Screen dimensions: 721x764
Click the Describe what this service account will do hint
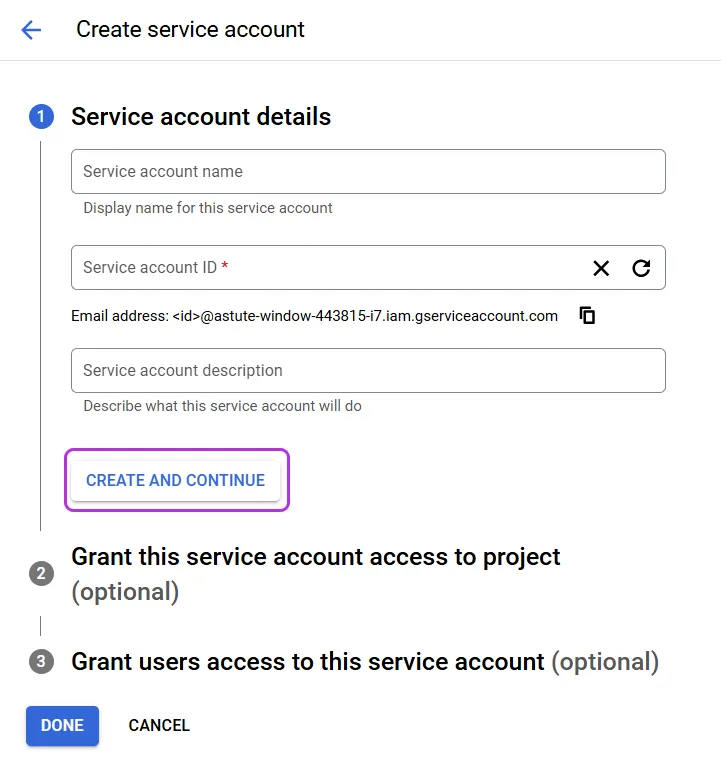pos(223,406)
